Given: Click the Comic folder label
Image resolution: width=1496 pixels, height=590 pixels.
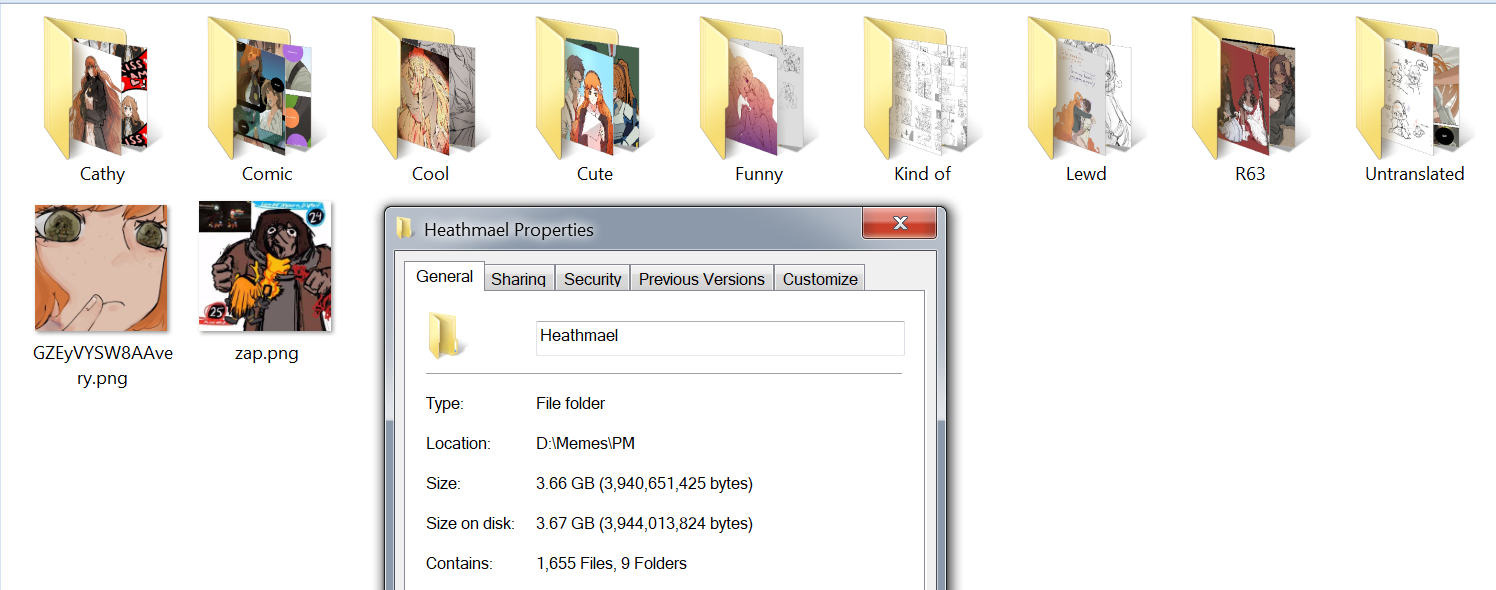Looking at the screenshot, I should point(267,174).
